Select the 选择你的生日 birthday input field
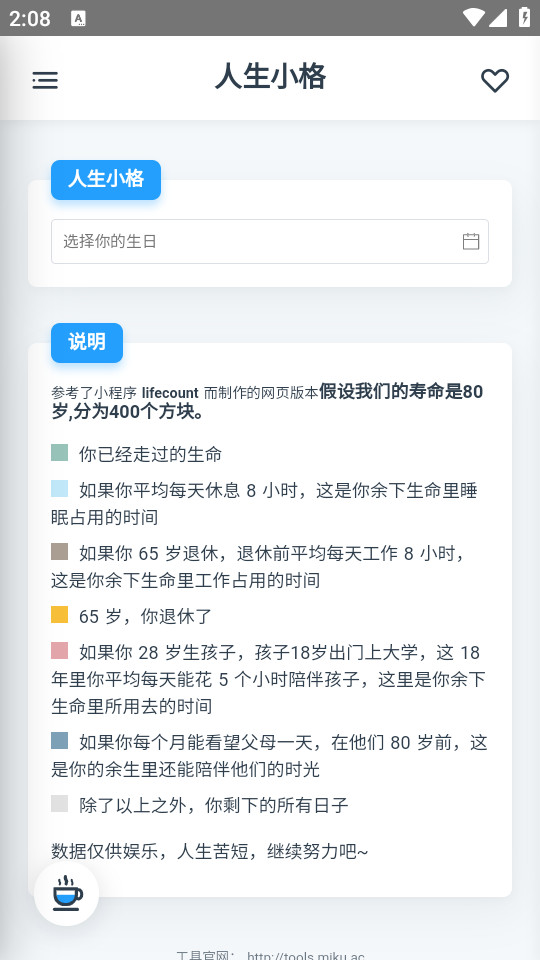The image size is (540, 960). 269,241
